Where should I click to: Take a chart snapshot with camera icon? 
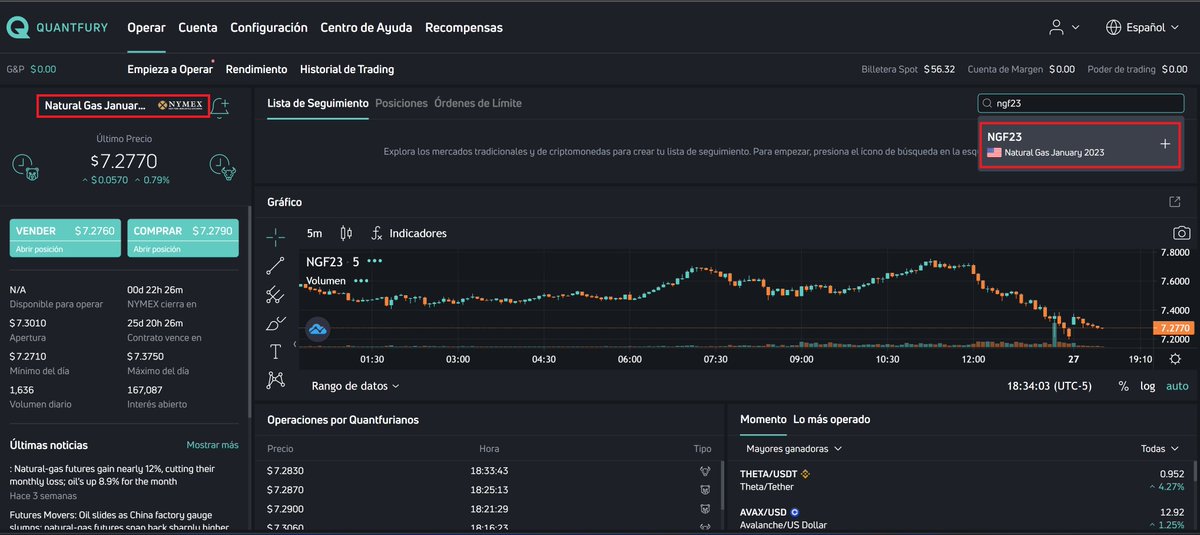coord(1182,233)
